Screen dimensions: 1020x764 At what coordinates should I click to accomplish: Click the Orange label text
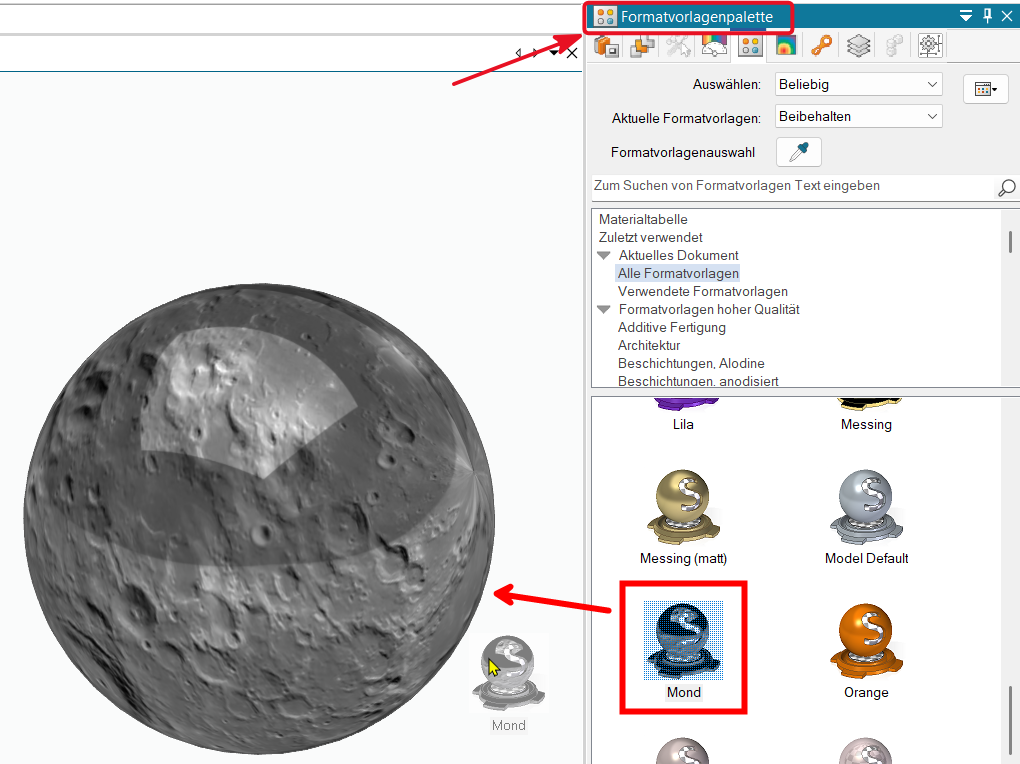[866, 692]
